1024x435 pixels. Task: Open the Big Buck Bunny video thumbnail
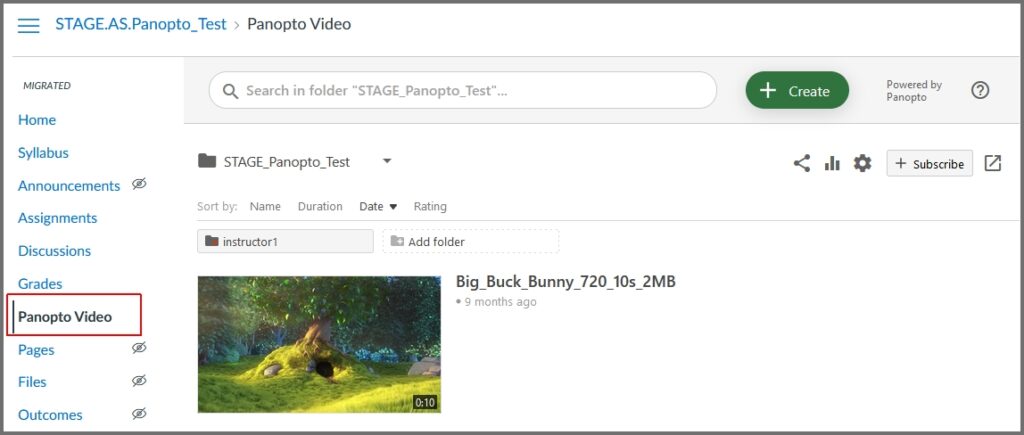click(319, 344)
